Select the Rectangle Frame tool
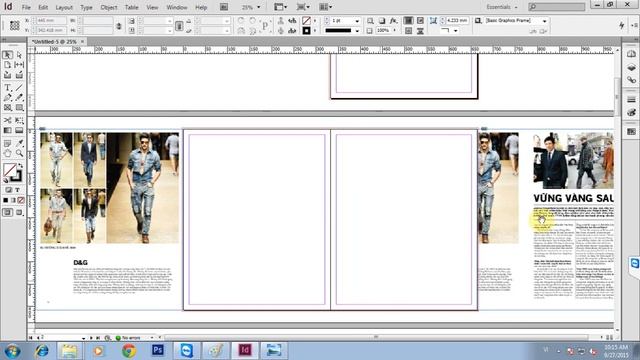The image size is (640, 360). 8,108
